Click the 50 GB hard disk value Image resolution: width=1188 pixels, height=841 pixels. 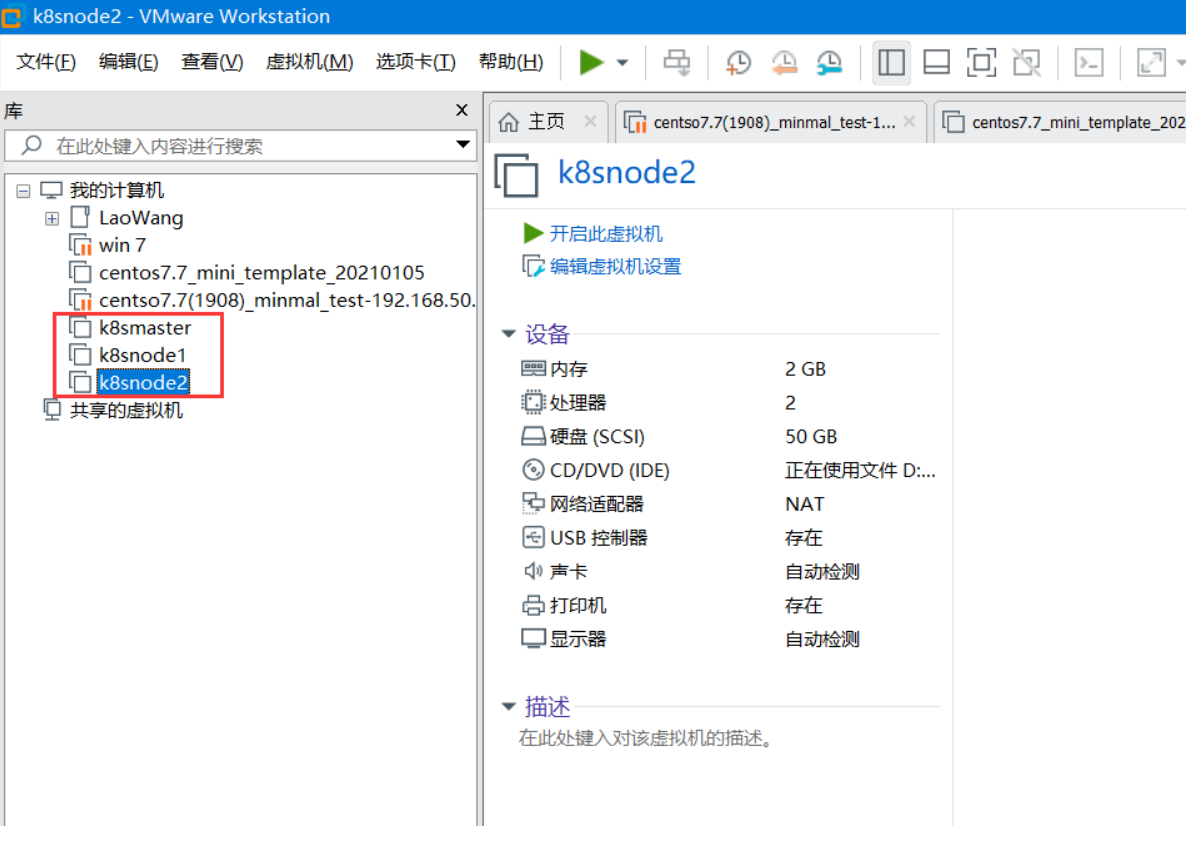[x=811, y=436]
